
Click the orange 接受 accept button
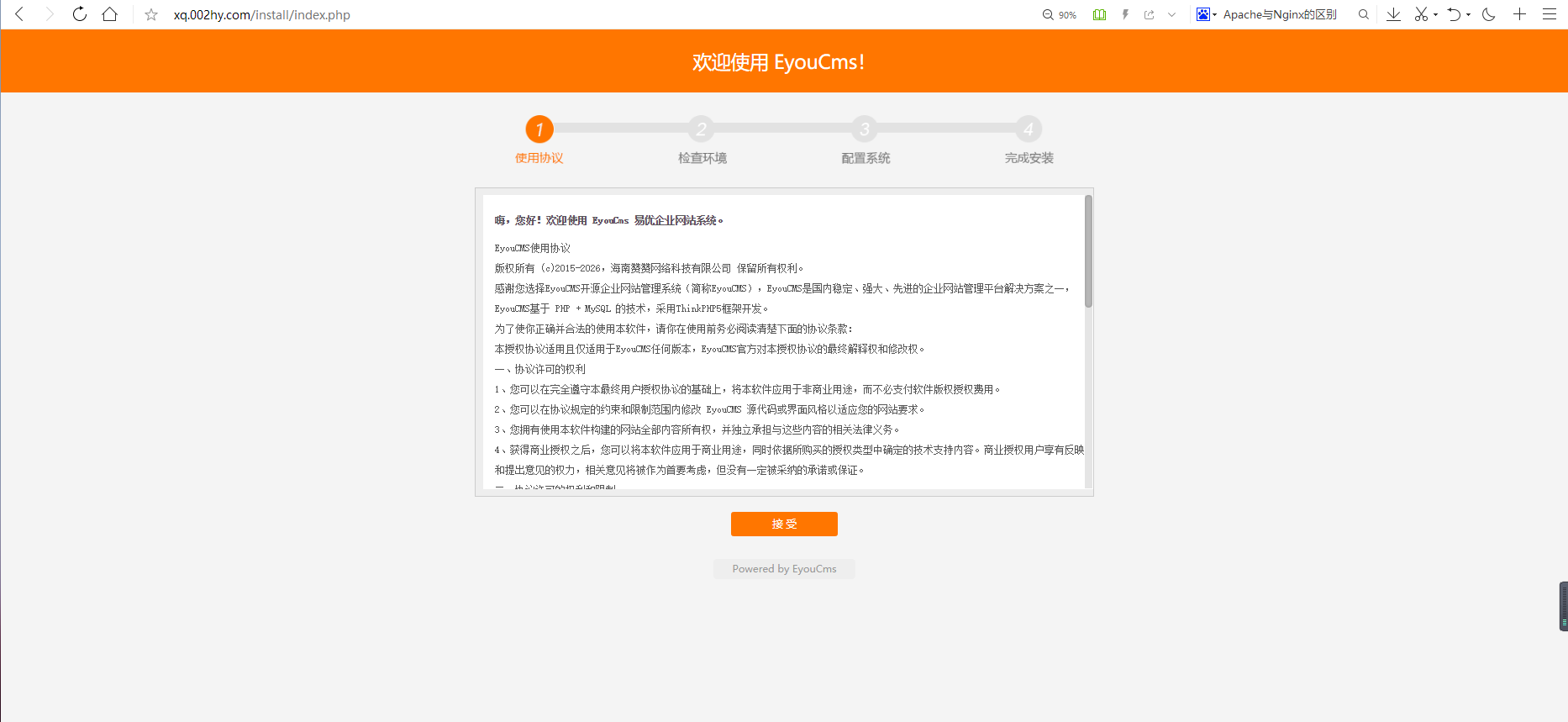[x=784, y=524]
